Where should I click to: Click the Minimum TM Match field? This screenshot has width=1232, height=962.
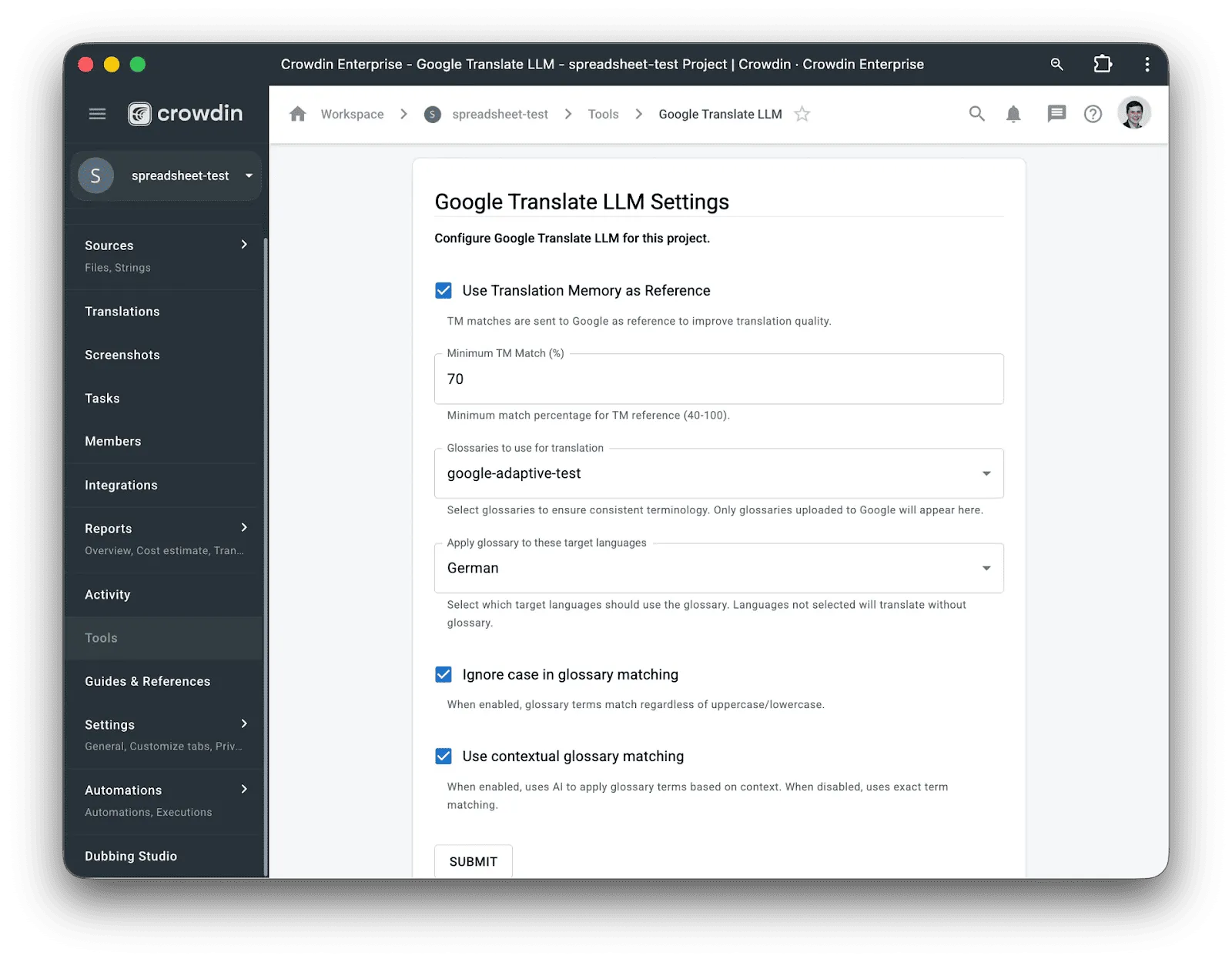pyautogui.click(x=718, y=379)
